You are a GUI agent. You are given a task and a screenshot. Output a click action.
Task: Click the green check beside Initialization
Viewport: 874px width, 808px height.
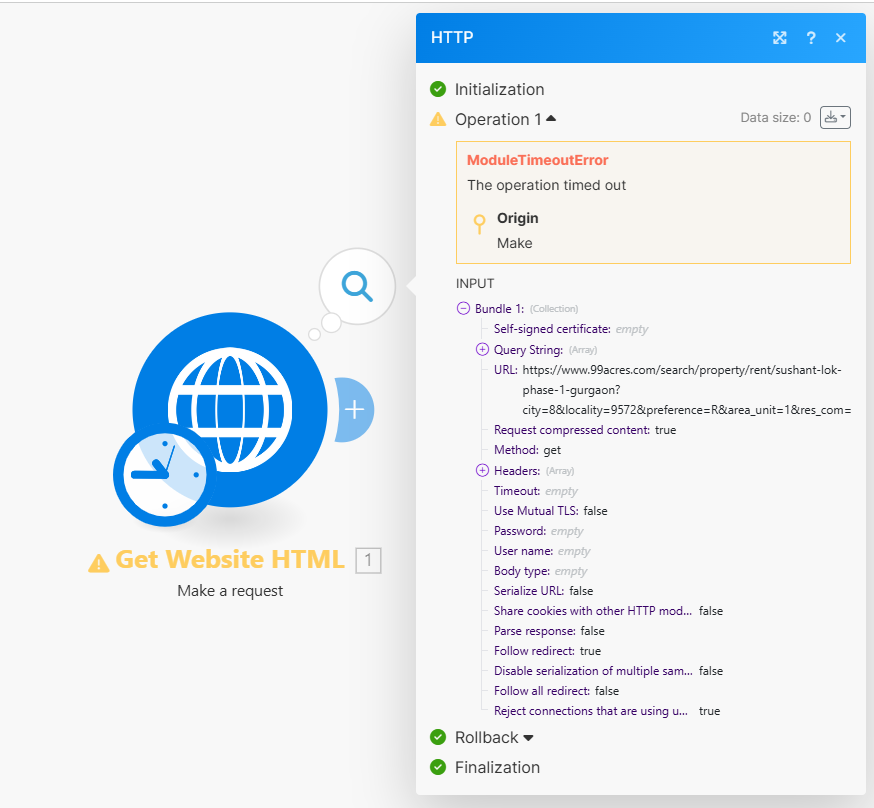[x=438, y=89]
